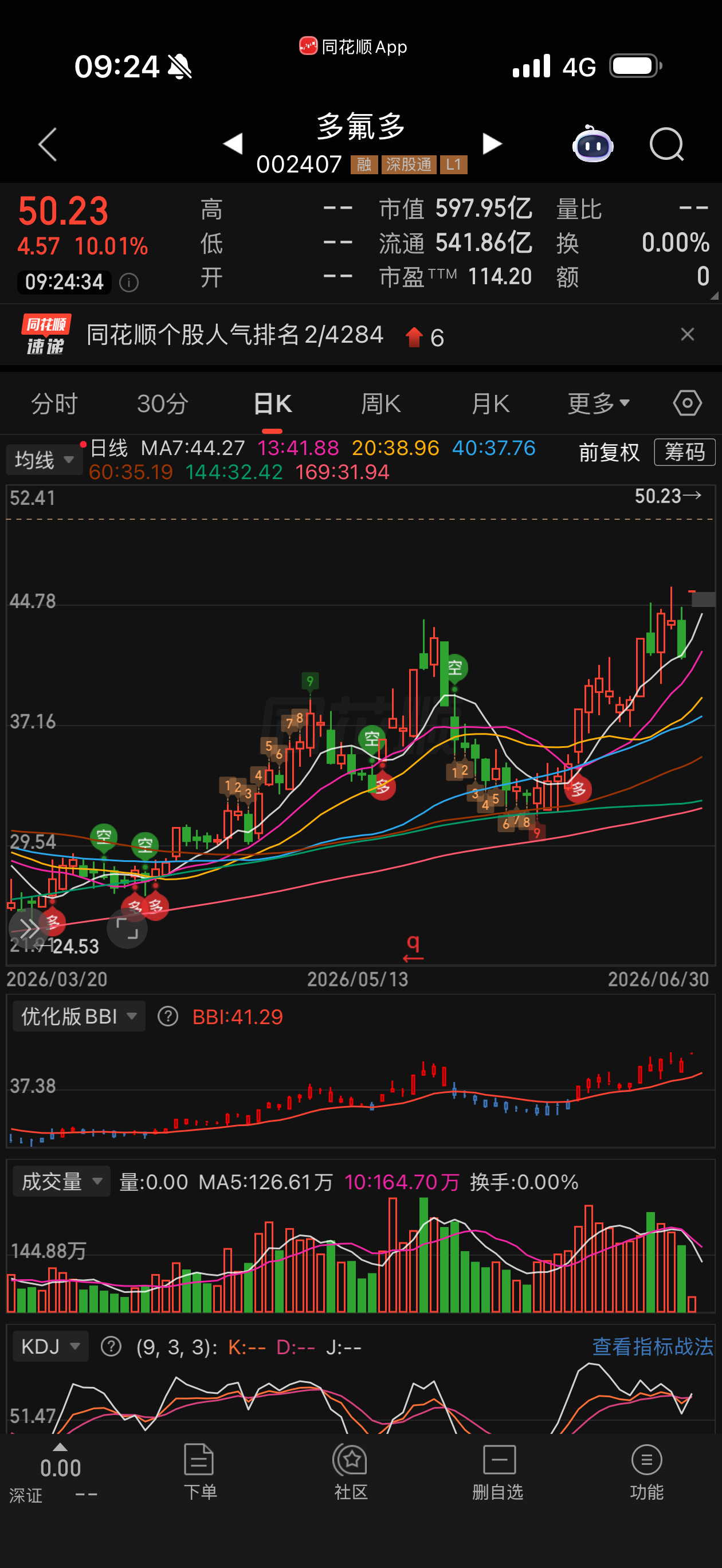Dismiss the 同花顺速递 popularity banner
The image size is (722, 1568).
[687, 334]
